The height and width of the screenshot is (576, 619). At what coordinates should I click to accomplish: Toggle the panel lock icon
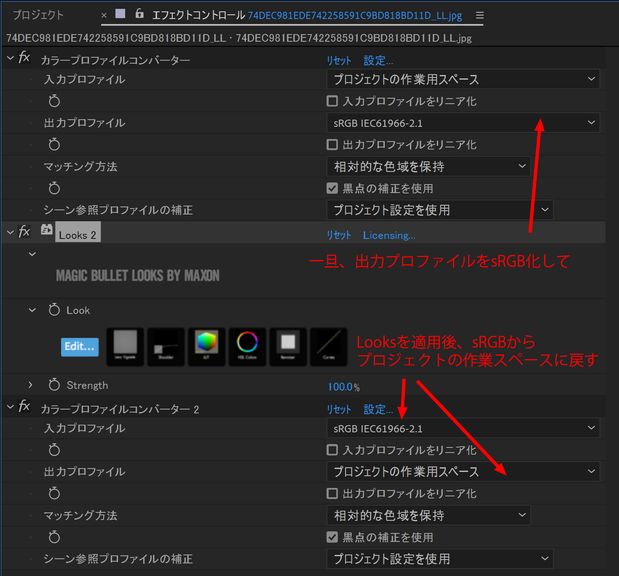pyautogui.click(x=139, y=14)
